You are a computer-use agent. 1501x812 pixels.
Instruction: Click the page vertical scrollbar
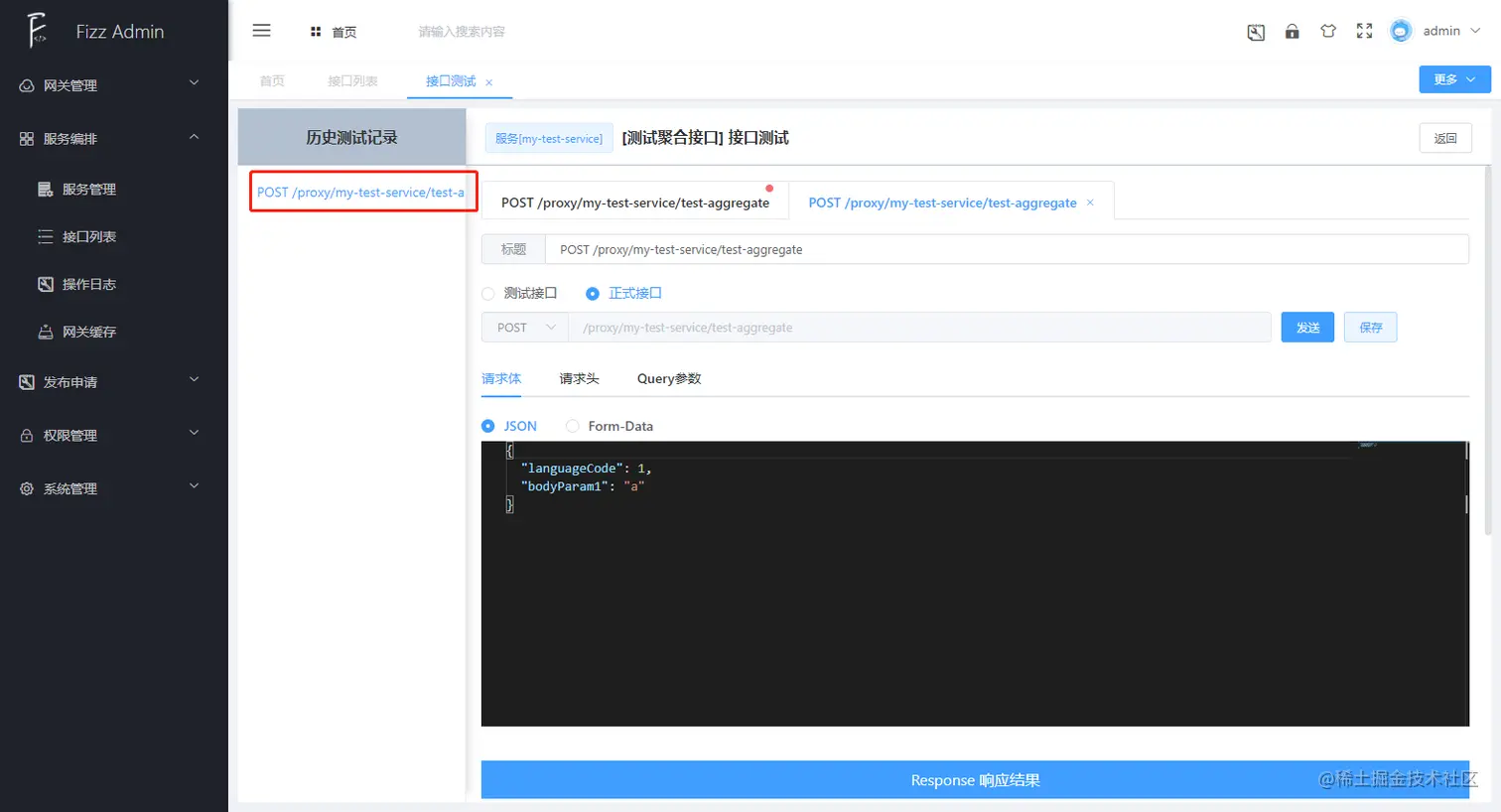[1487, 350]
